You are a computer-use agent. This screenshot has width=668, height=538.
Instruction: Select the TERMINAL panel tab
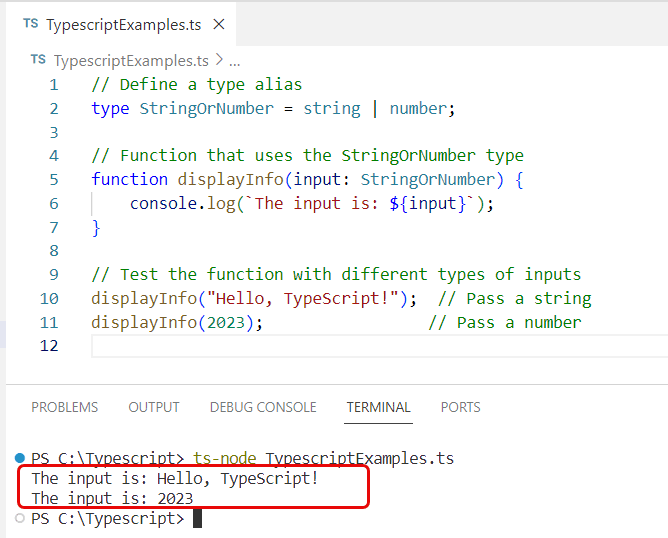coord(378,407)
